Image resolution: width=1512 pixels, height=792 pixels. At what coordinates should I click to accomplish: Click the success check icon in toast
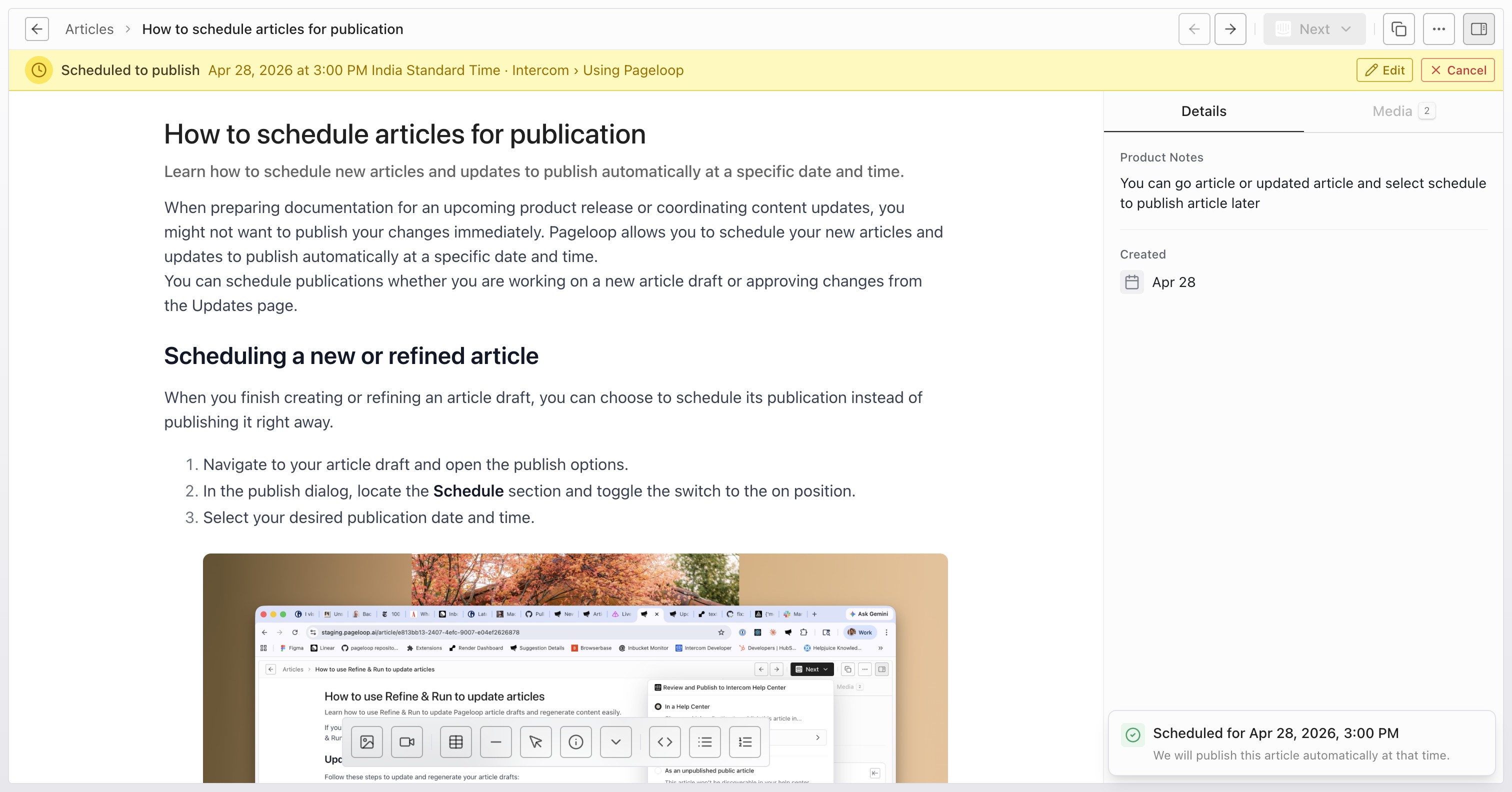[1133, 734]
